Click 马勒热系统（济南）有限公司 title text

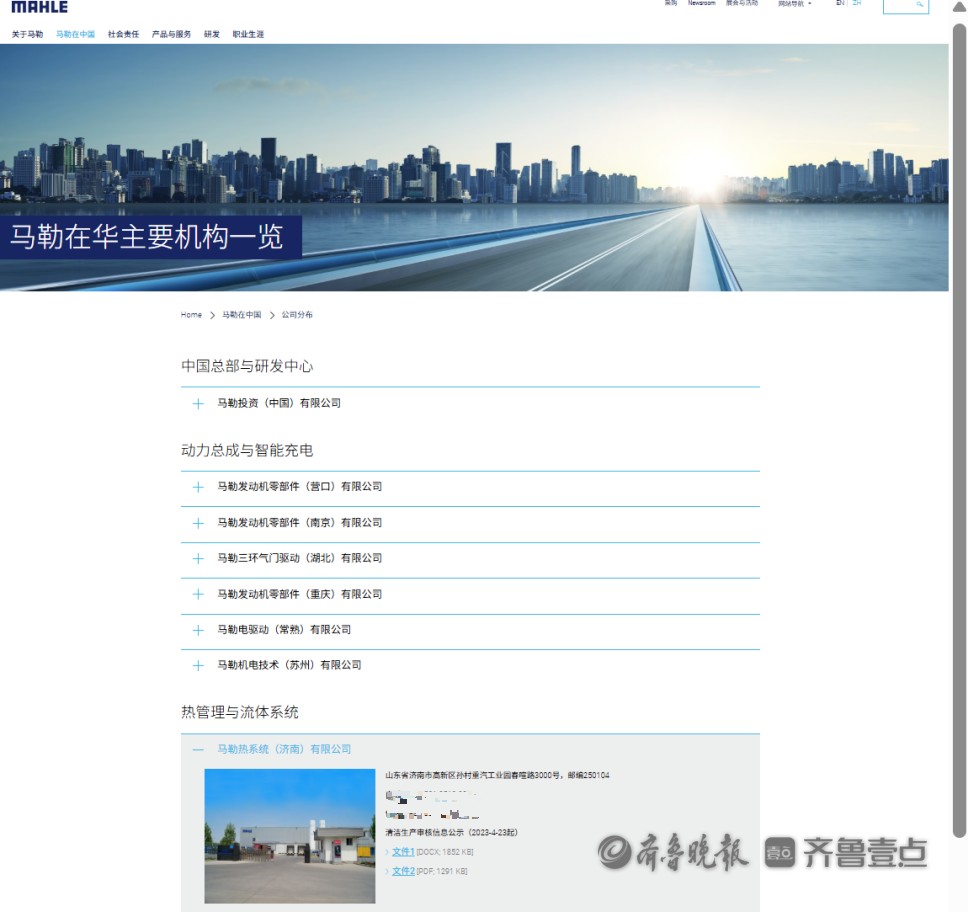[284, 749]
